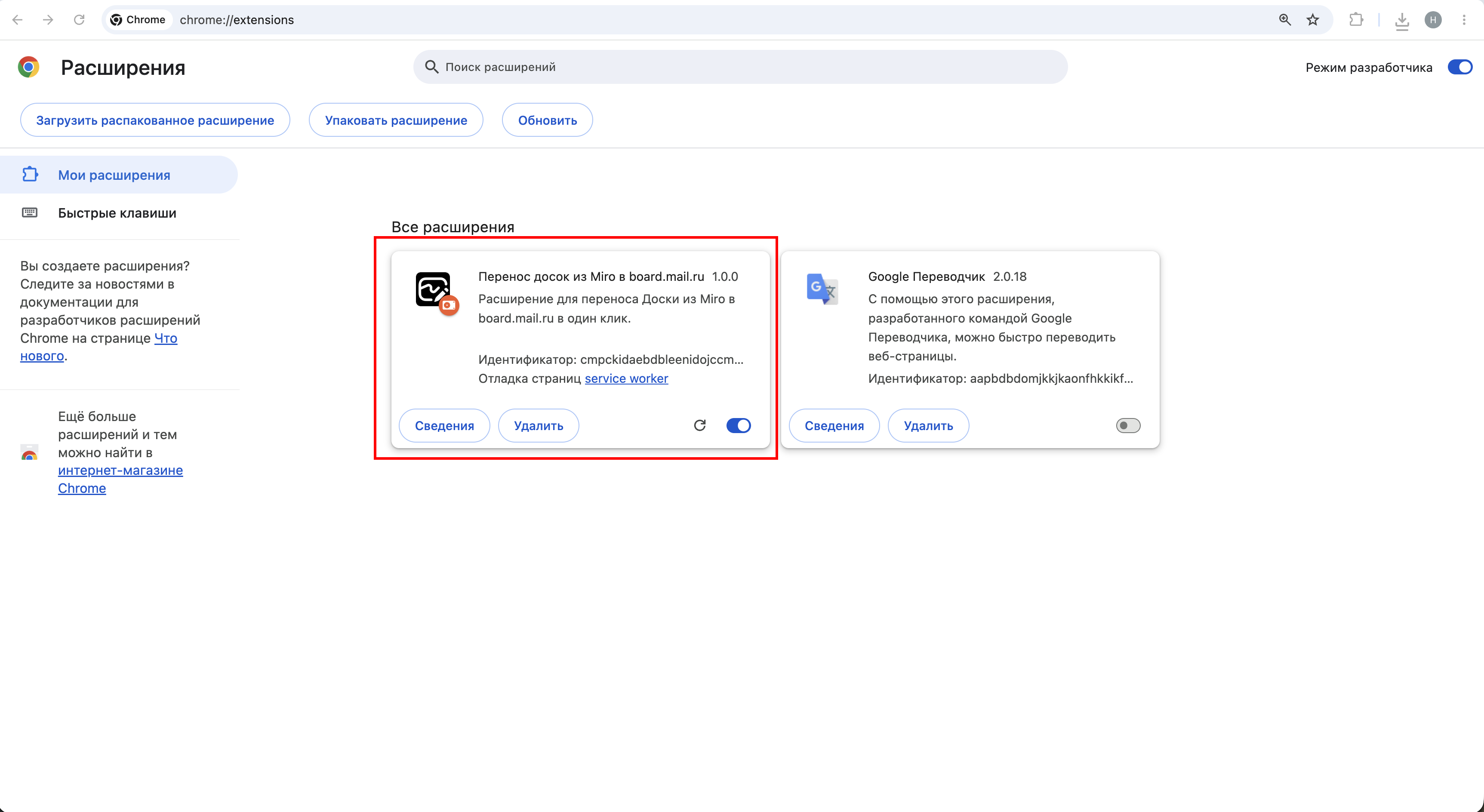Click the Chrome logo next to Расширения
The image size is (1484, 812).
coord(28,67)
